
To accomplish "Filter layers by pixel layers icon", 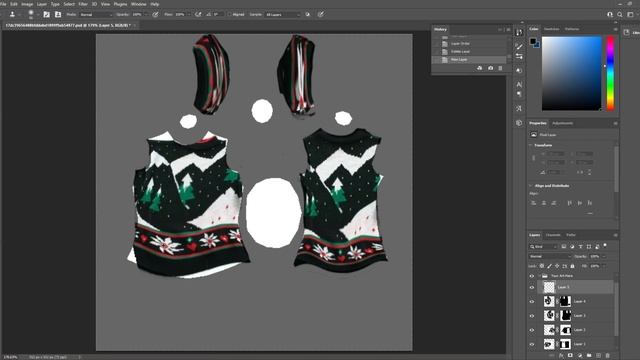I will (564, 247).
